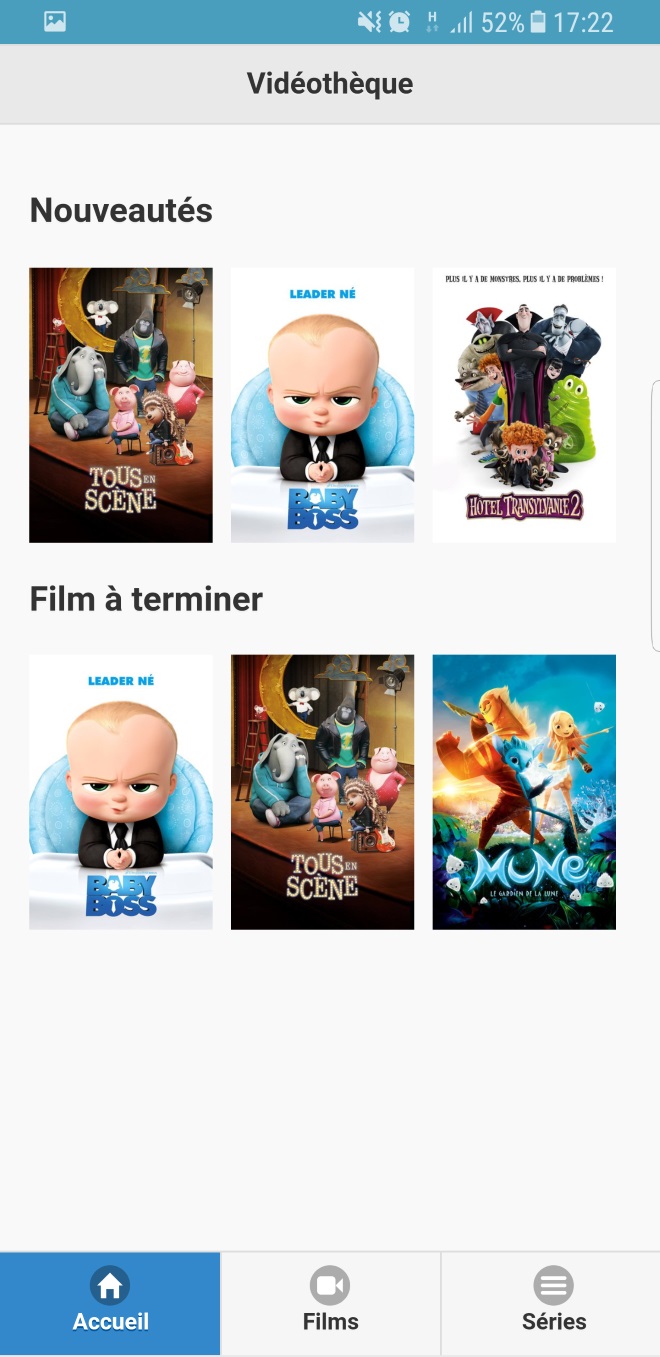This screenshot has height=1357, width=660.
Task: Open Baby Boss poster in Nouveautés
Action: 322,405
